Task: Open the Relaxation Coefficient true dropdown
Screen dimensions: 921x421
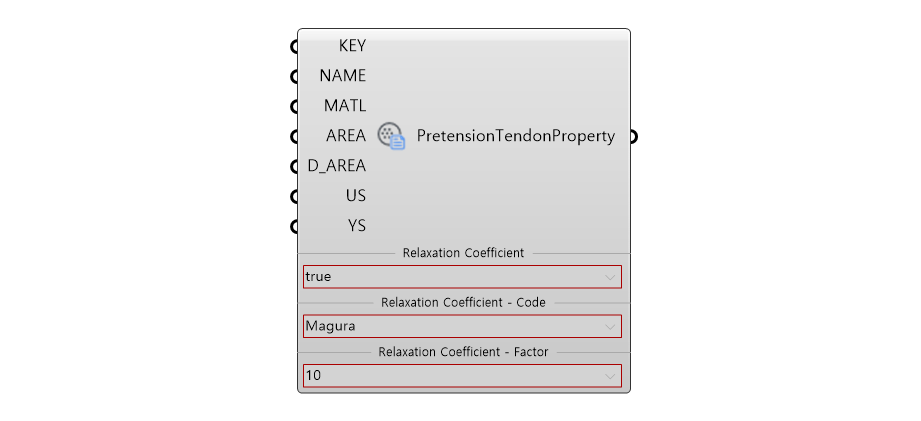Action: pyautogui.click(x=462, y=277)
